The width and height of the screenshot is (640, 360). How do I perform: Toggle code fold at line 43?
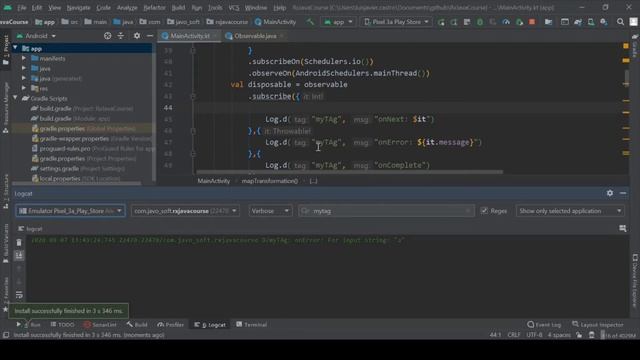click(193, 96)
